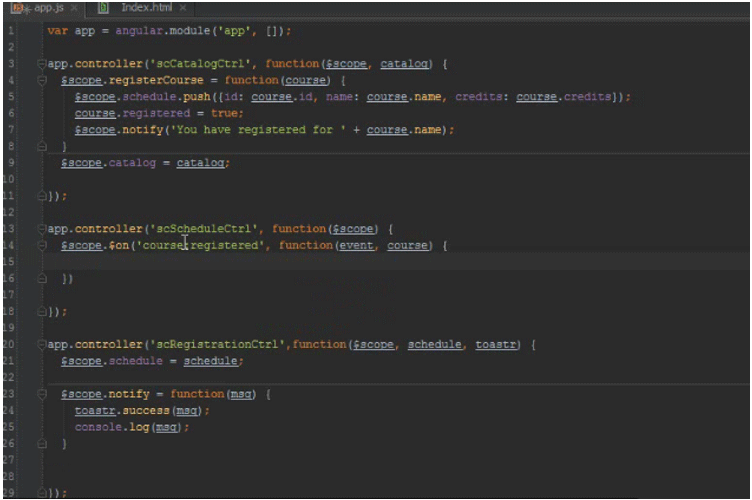This screenshot has height=500, width=752.
Task: Click the 'scCatalogCtrl' string on line 3
Action: [x=200, y=64]
